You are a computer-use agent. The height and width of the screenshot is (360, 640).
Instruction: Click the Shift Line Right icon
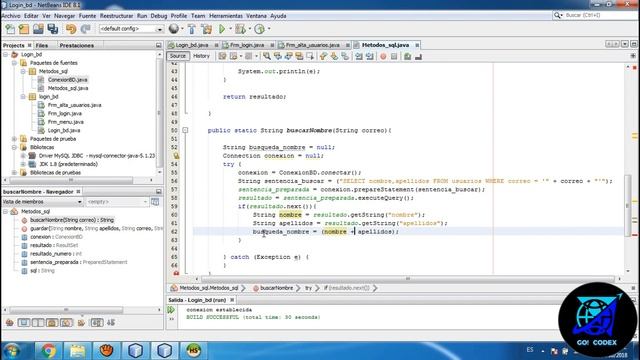[370, 56]
